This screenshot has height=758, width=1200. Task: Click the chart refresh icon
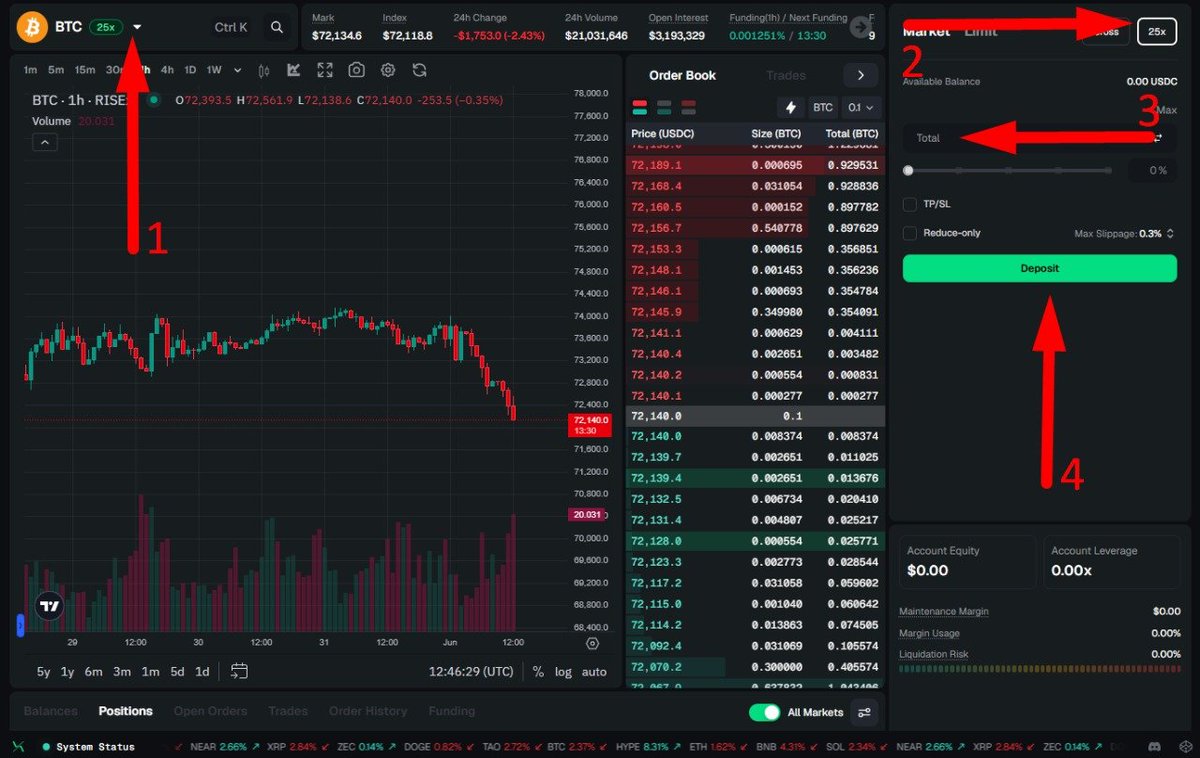pos(419,70)
